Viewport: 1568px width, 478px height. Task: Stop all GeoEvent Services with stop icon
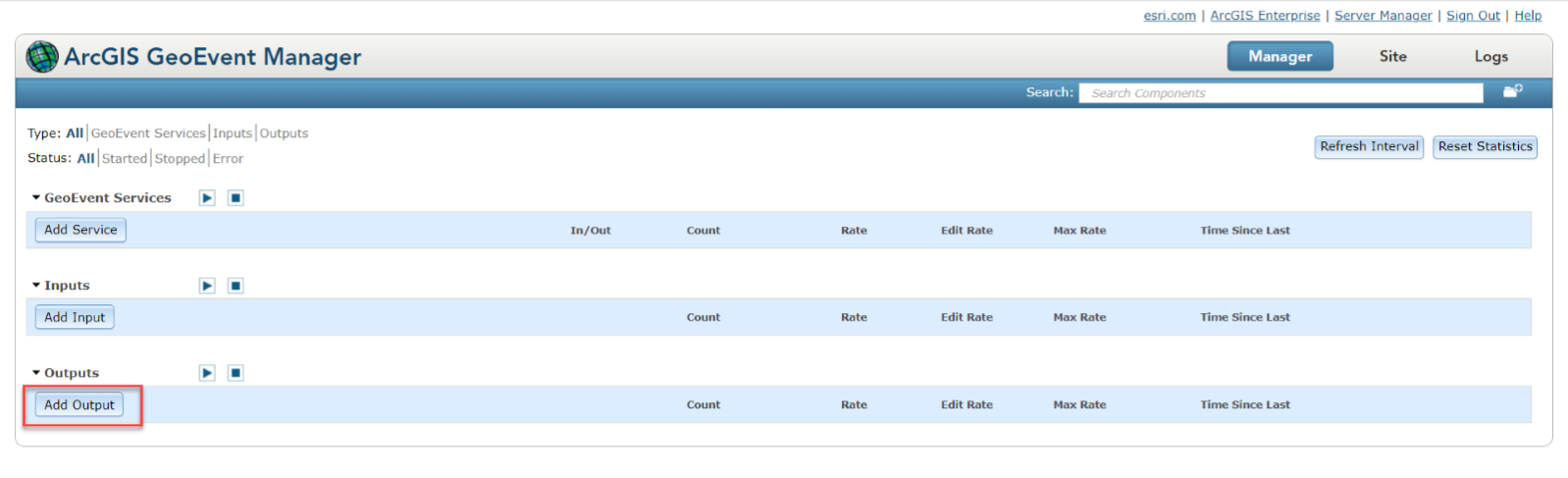tap(235, 198)
